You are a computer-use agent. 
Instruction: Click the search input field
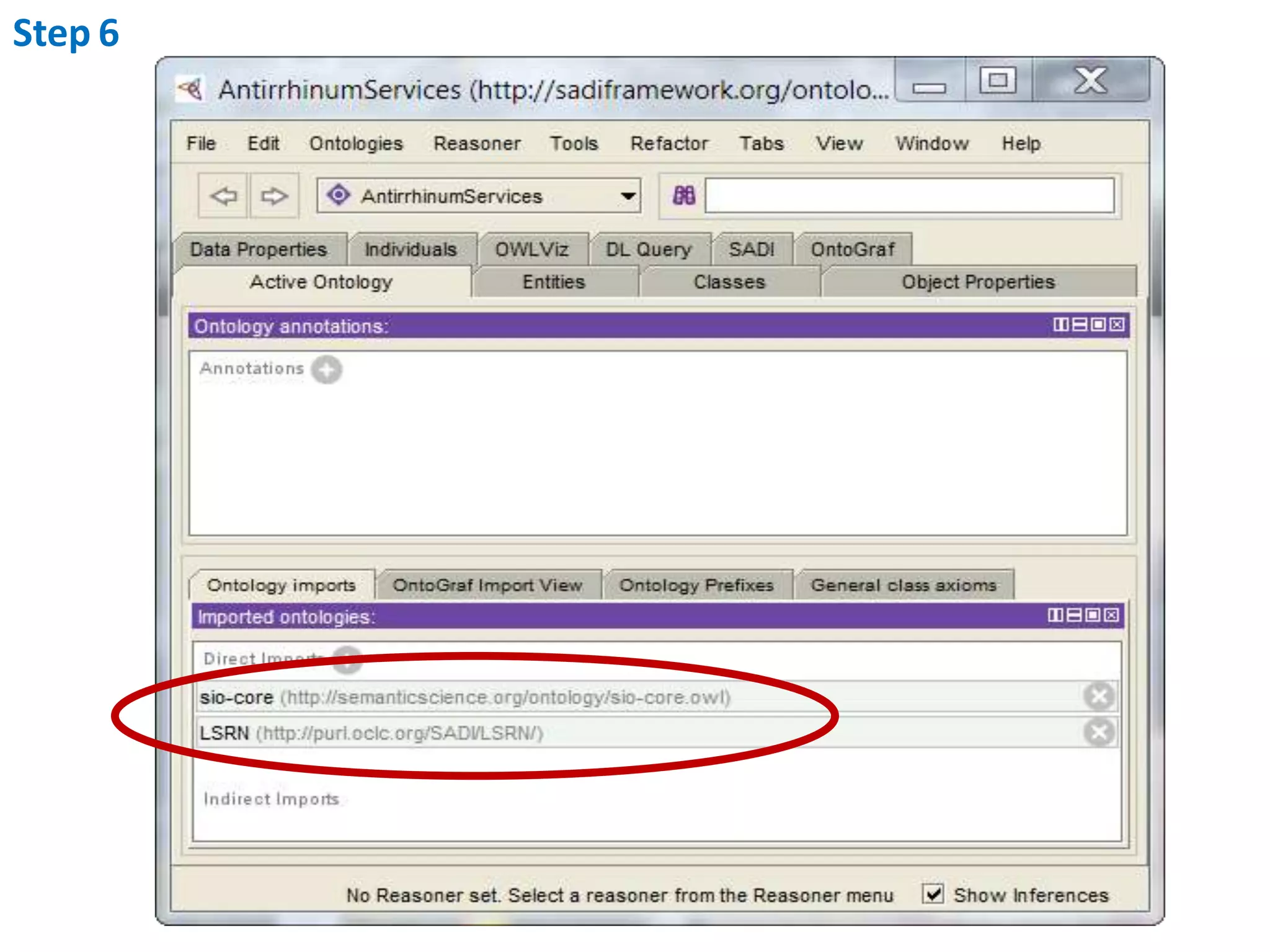(x=909, y=196)
